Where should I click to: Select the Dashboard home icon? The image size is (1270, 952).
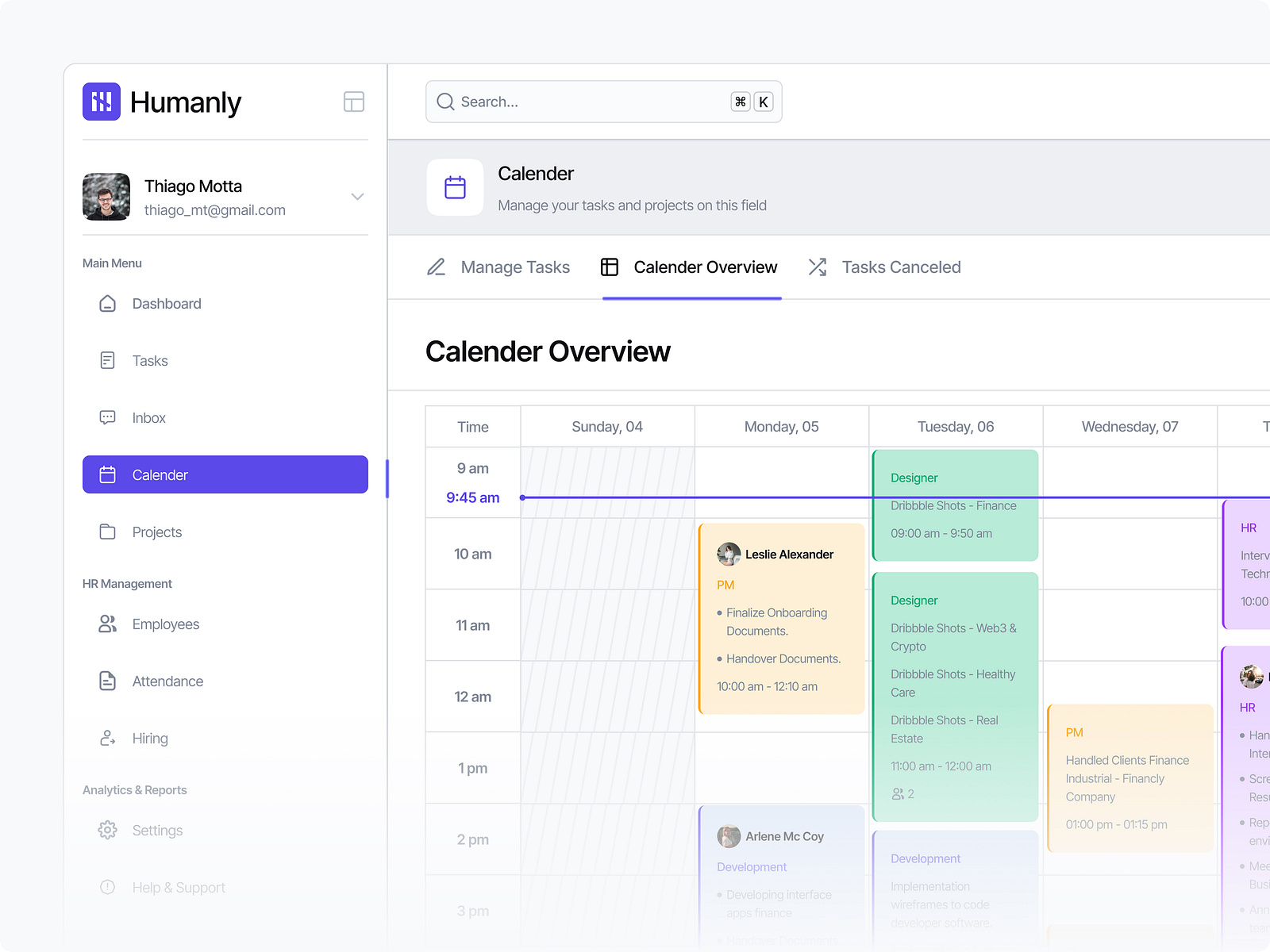pyautogui.click(x=107, y=303)
